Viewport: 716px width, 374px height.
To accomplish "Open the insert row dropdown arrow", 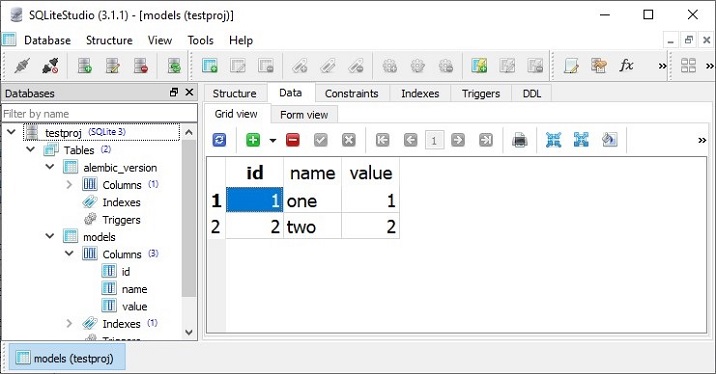I will click(x=273, y=140).
